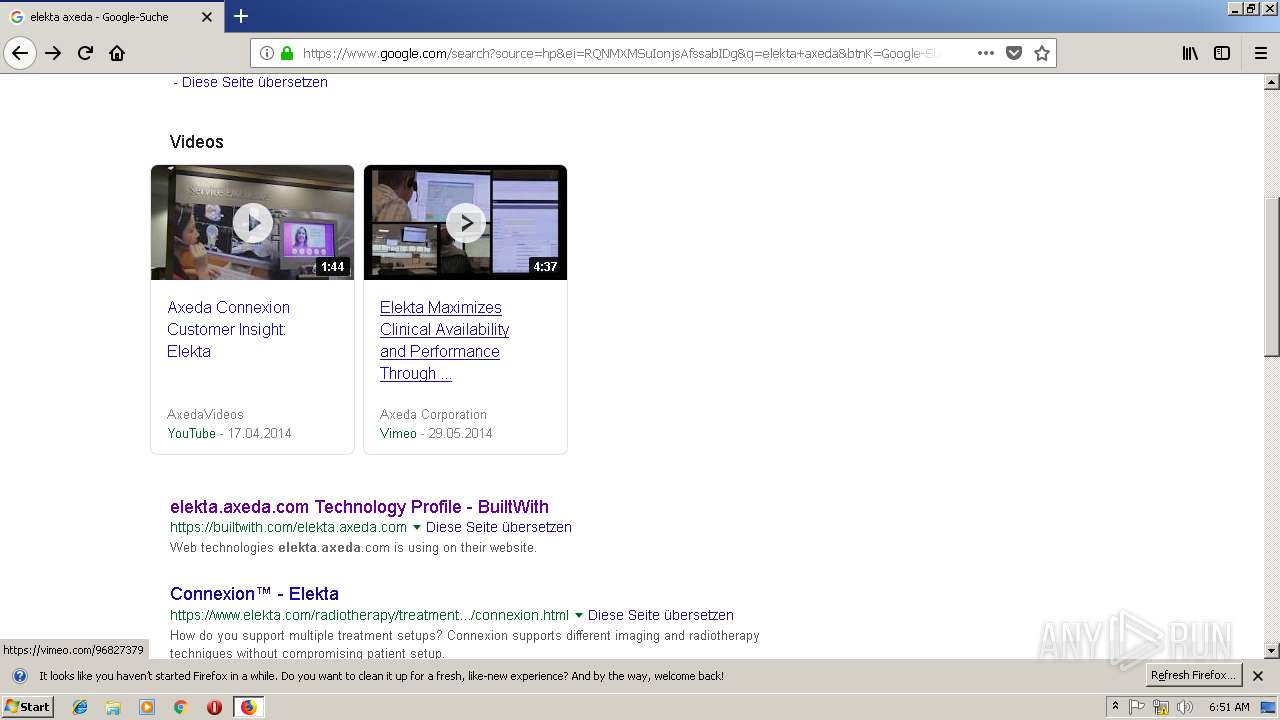Click the volume speaker tray icon
The height and width of the screenshot is (720, 1280).
click(1185, 707)
